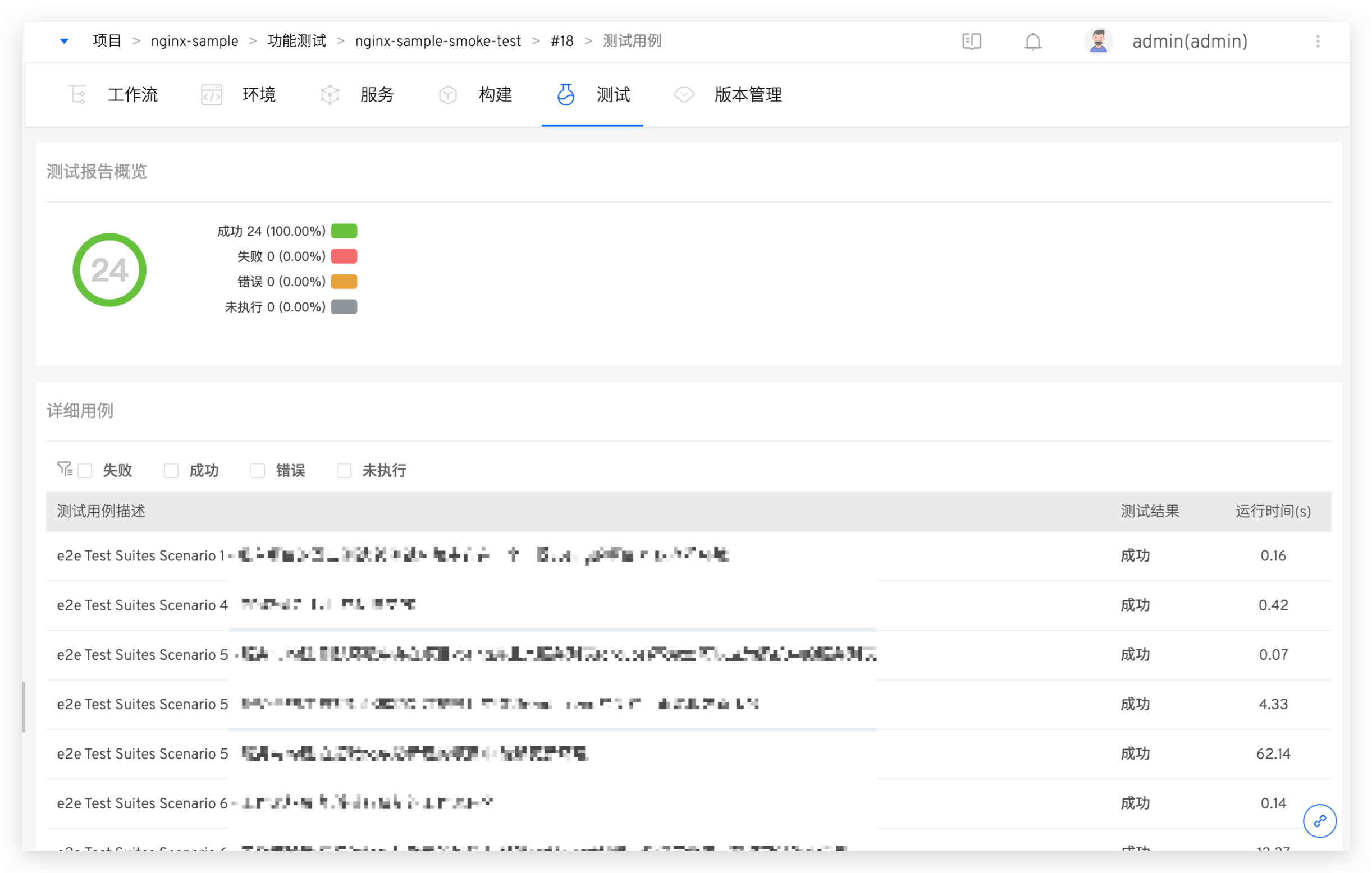Switch to the 构建 tab

[495, 95]
